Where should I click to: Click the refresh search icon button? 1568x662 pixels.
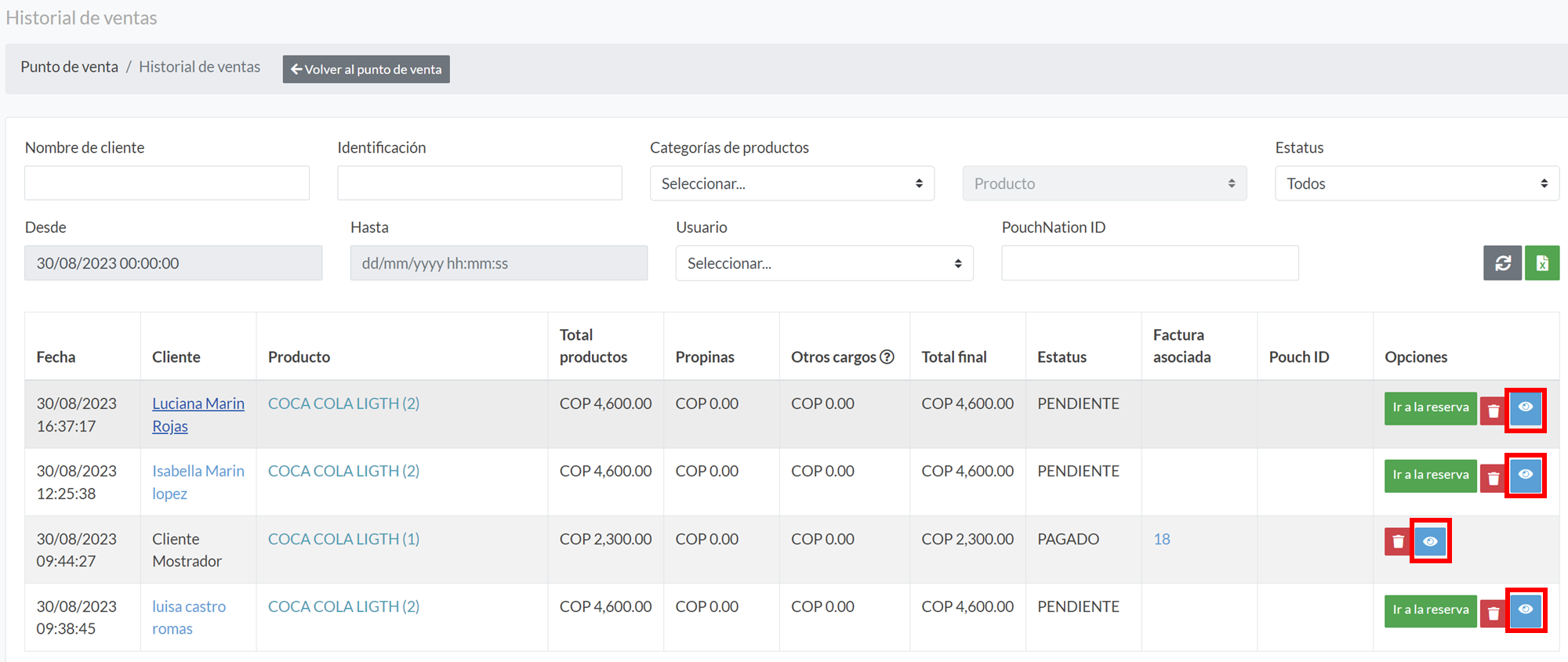pyautogui.click(x=1502, y=263)
